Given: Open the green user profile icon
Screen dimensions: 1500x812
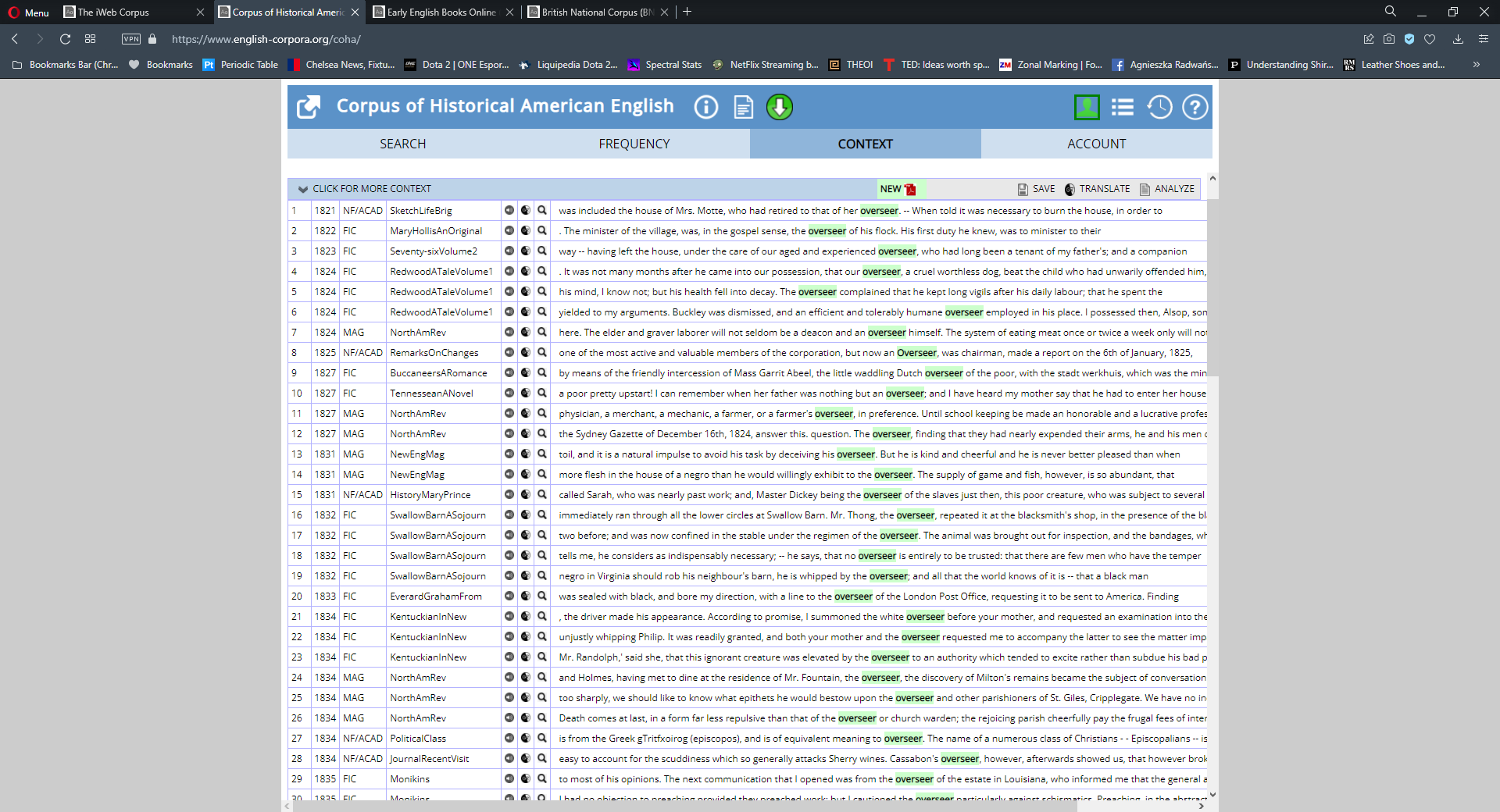Looking at the screenshot, I should tap(1087, 107).
